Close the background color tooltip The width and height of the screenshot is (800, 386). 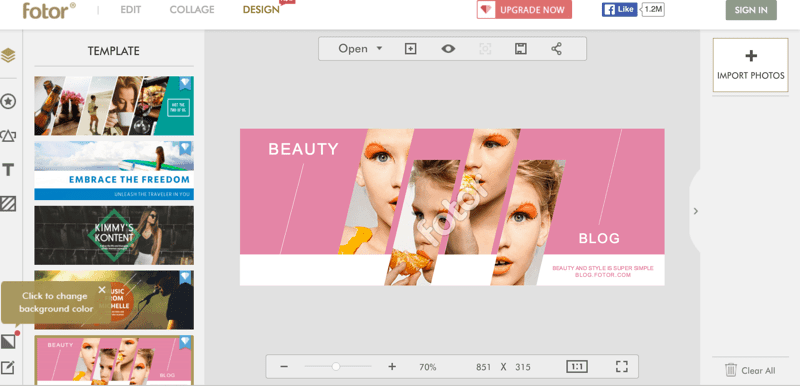[x=102, y=290]
